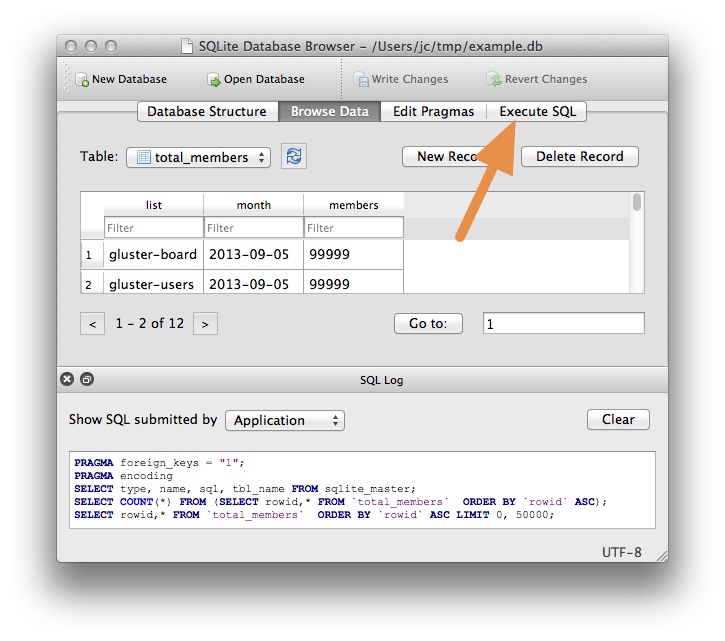Click the SQL Log panel title
This screenshot has width=725, height=641.
tap(381, 380)
